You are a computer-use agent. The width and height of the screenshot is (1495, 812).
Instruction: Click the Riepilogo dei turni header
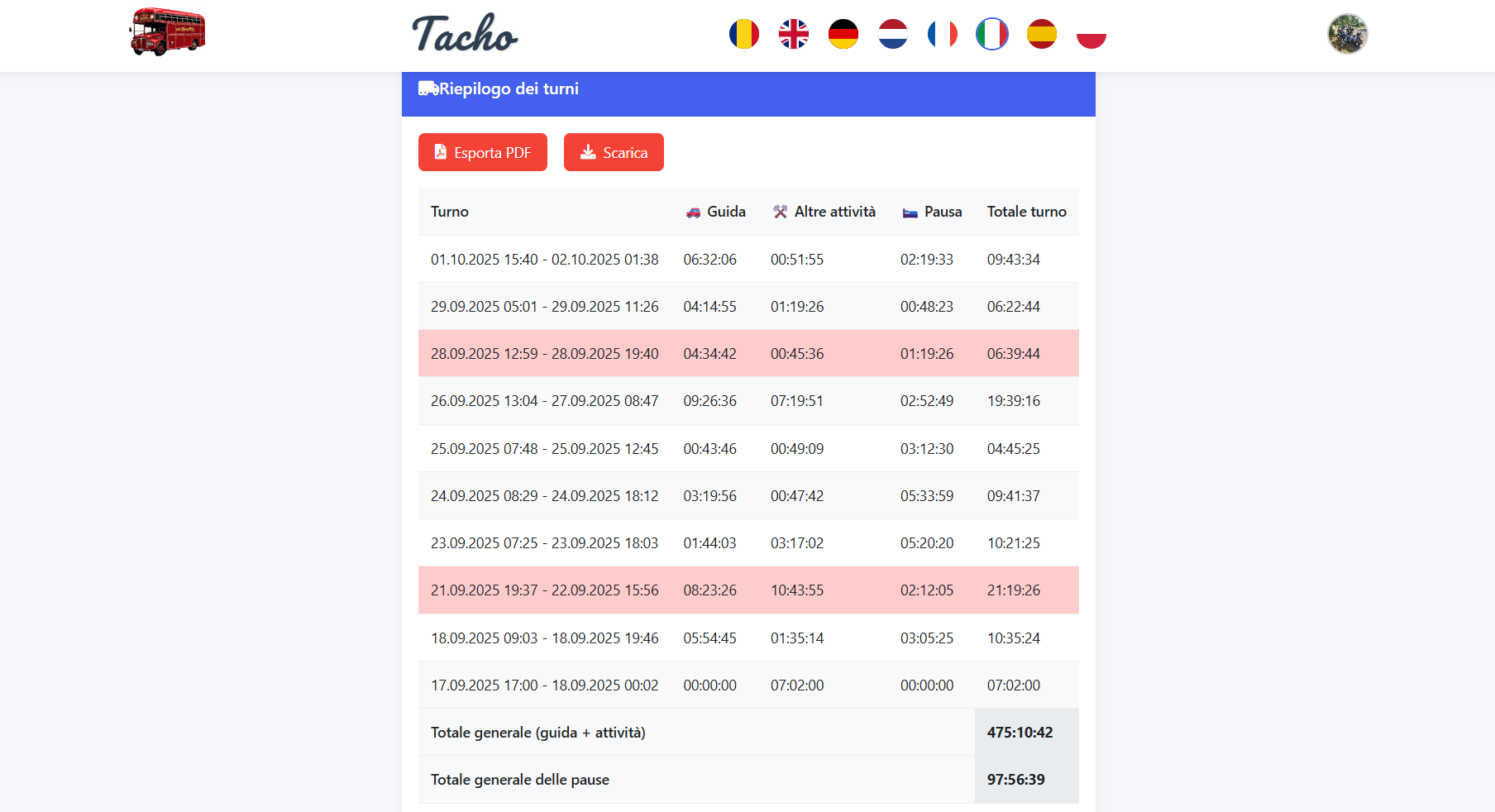click(509, 89)
